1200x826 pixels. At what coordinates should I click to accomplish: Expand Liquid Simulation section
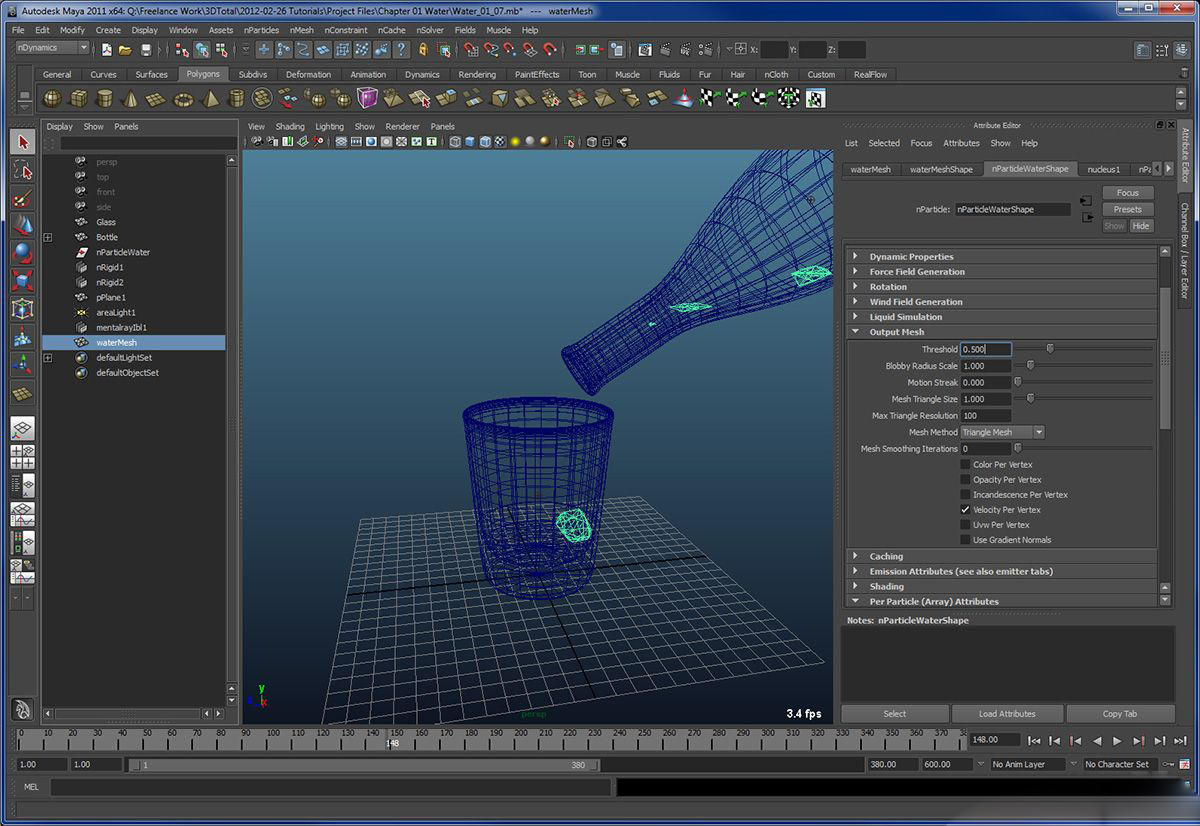pyautogui.click(x=1001, y=317)
